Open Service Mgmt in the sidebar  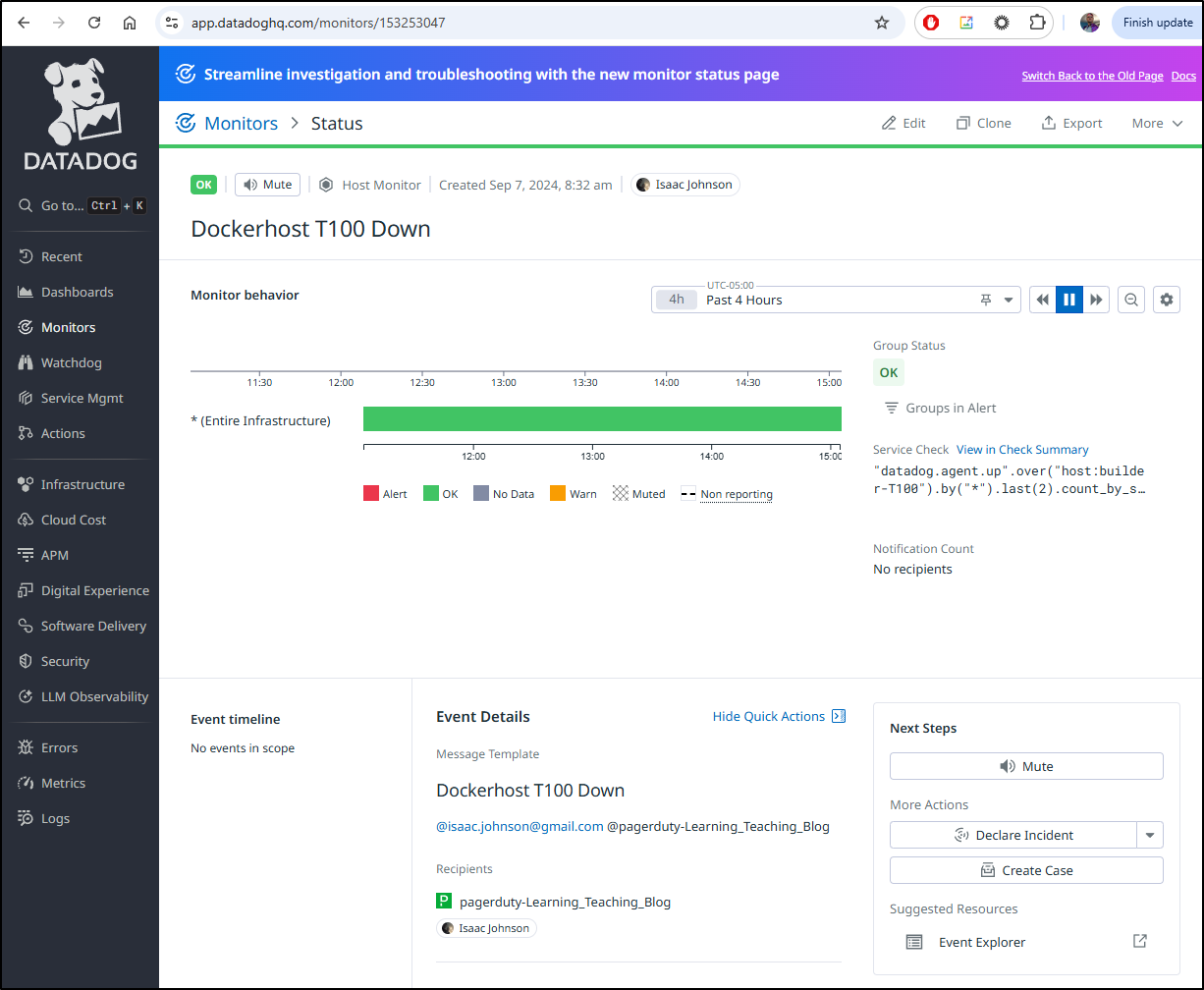(x=82, y=398)
